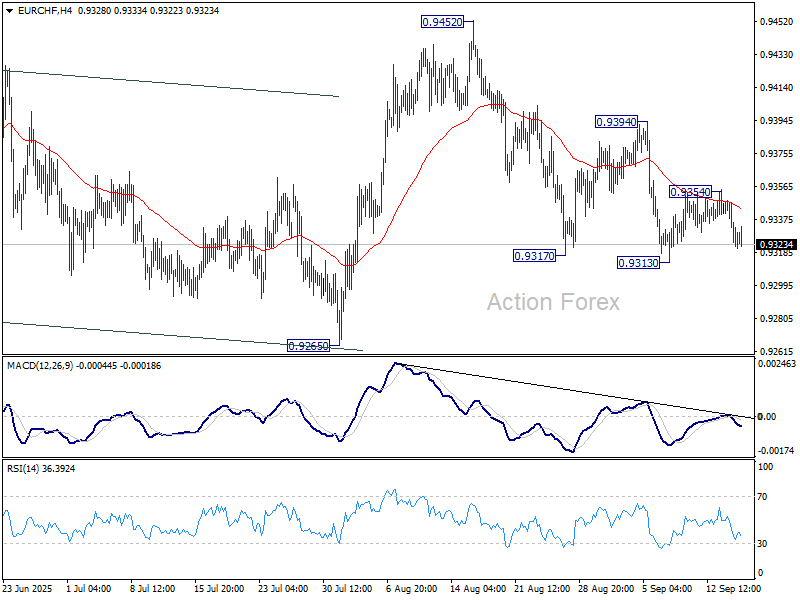Select the 0.93130 low price label
Screen dimensions: 800x600
coord(637,262)
